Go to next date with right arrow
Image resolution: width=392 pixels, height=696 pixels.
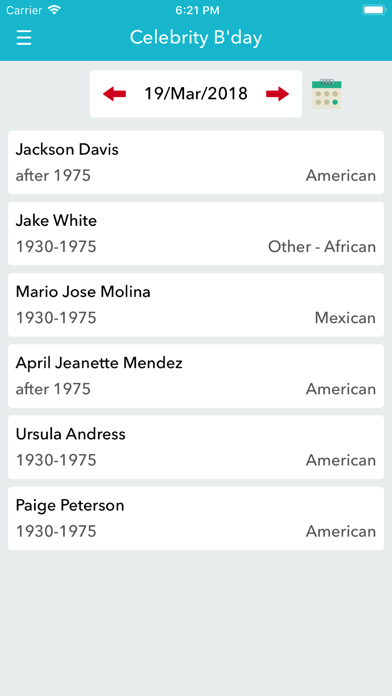click(277, 94)
